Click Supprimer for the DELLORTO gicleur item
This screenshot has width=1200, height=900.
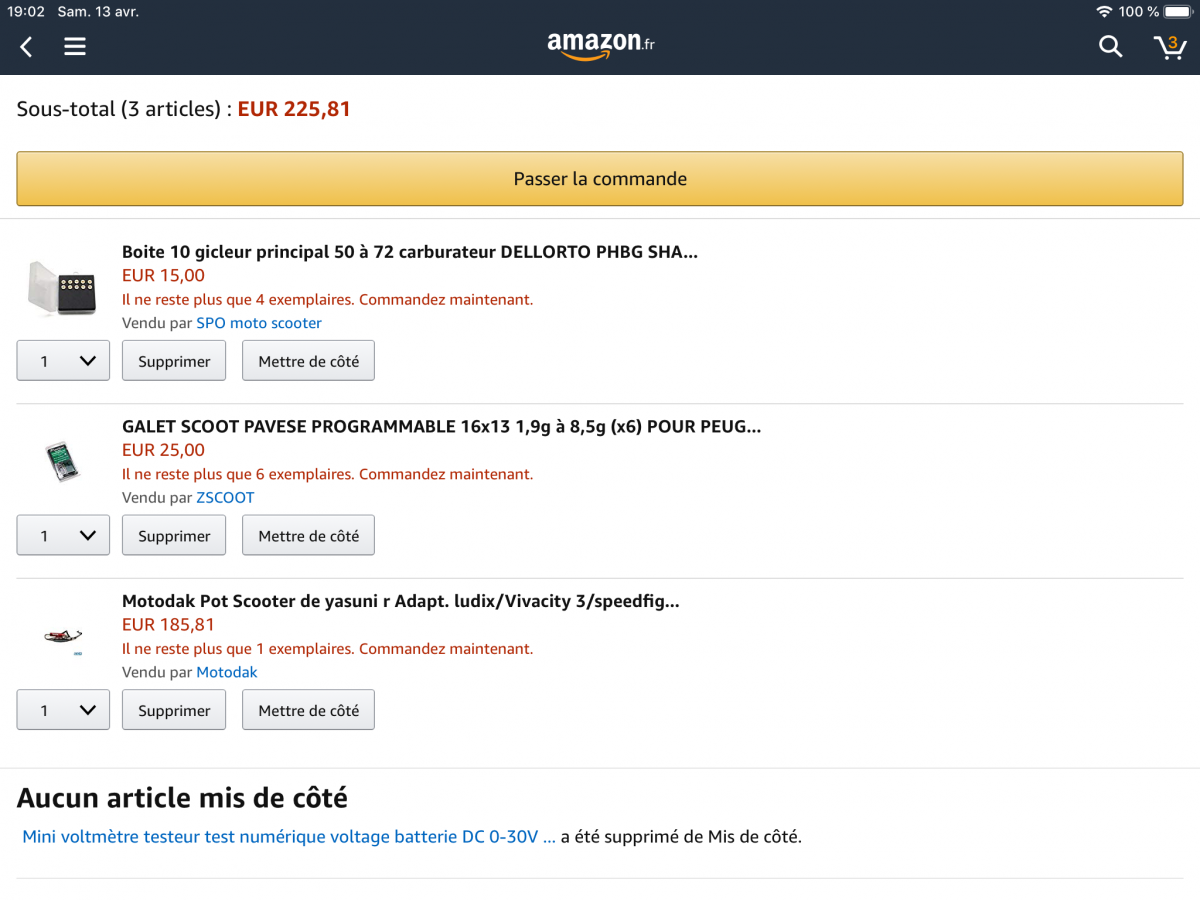coord(174,361)
